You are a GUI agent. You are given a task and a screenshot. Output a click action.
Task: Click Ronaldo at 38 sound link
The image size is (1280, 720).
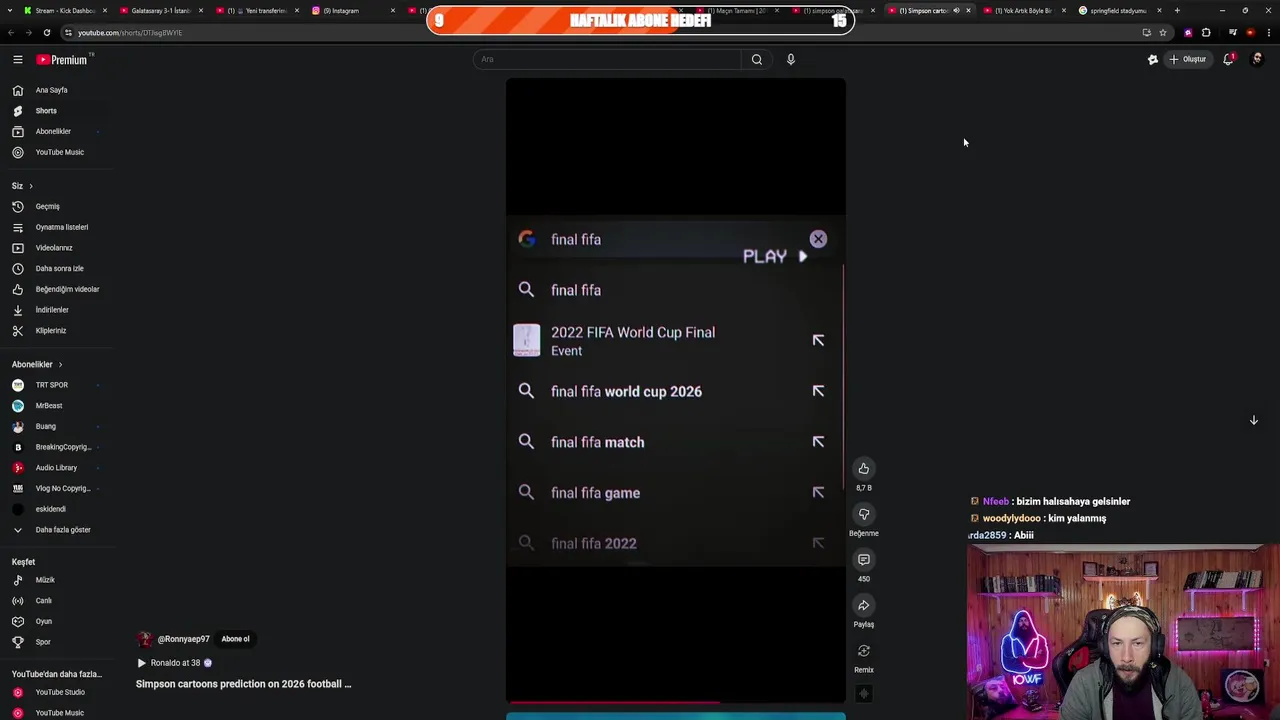click(x=175, y=663)
